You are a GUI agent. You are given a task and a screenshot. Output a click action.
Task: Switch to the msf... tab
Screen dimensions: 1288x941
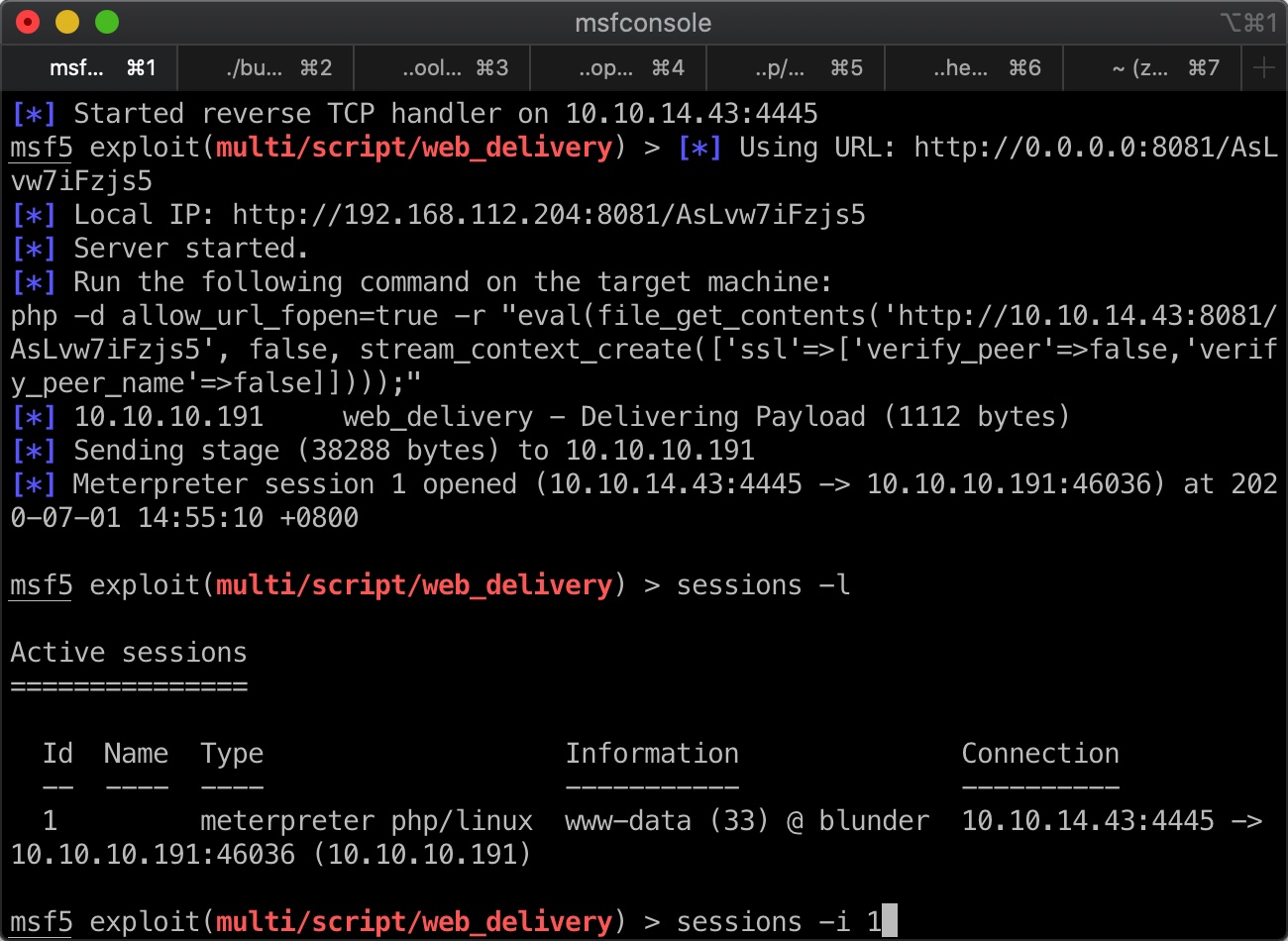pyautogui.click(x=89, y=67)
